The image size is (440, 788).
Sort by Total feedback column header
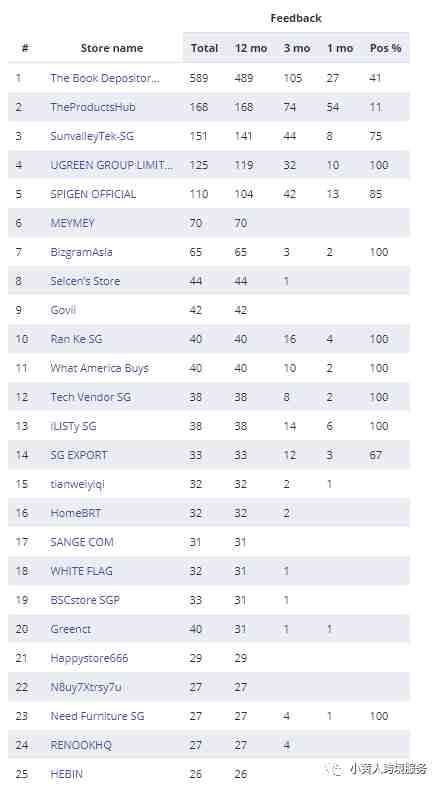(x=204, y=48)
